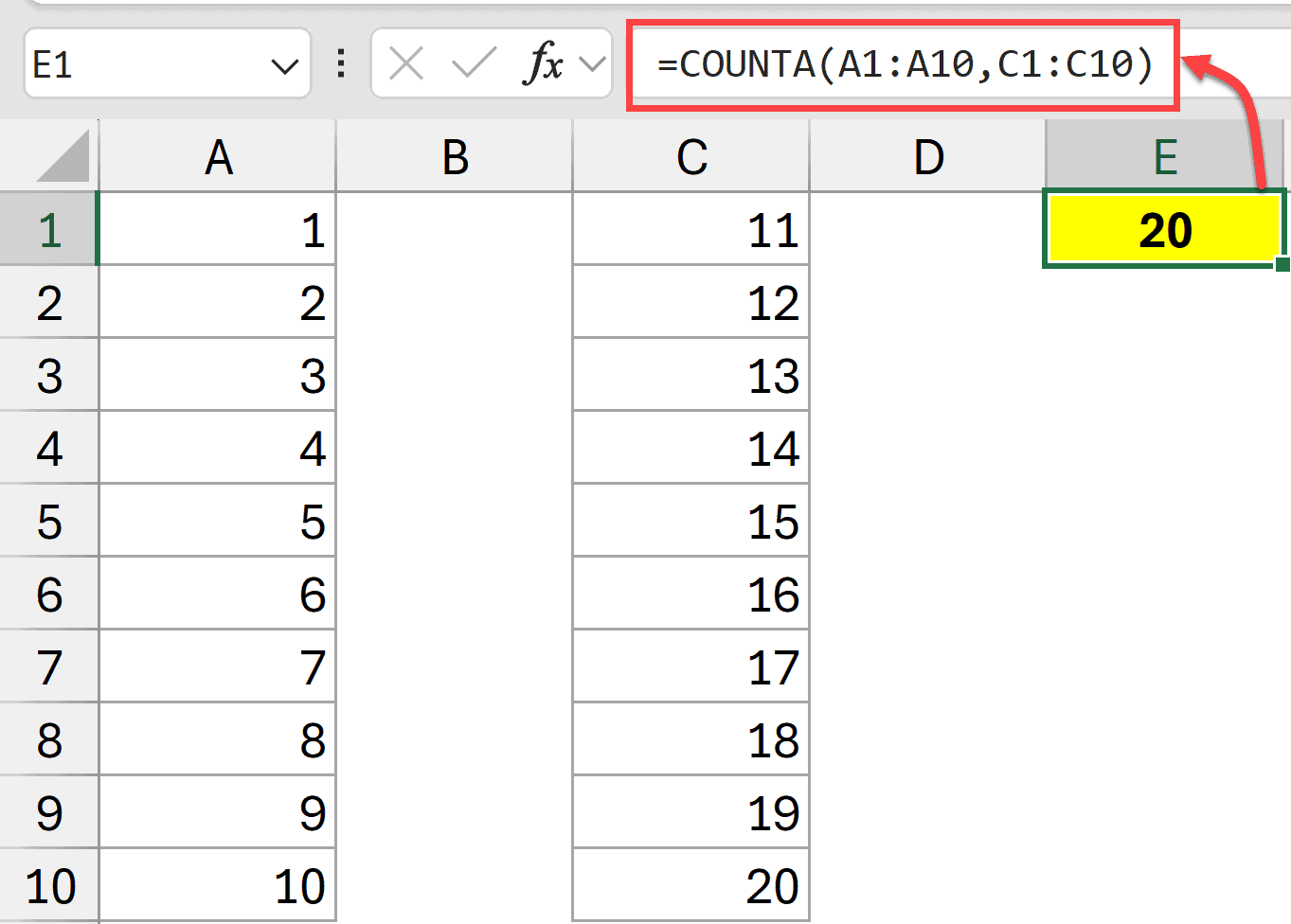Select cell C10 containing 20

pyautogui.click(x=690, y=884)
